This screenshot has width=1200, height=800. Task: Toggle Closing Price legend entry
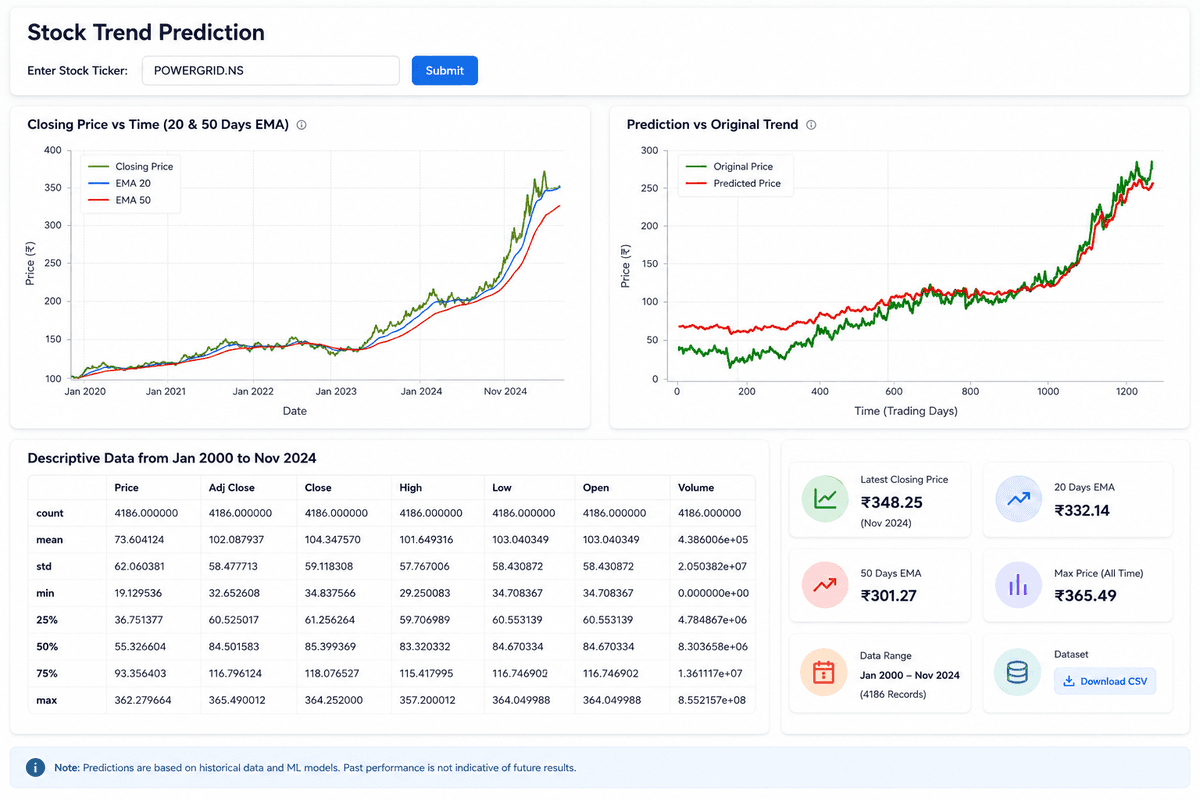coord(130,167)
